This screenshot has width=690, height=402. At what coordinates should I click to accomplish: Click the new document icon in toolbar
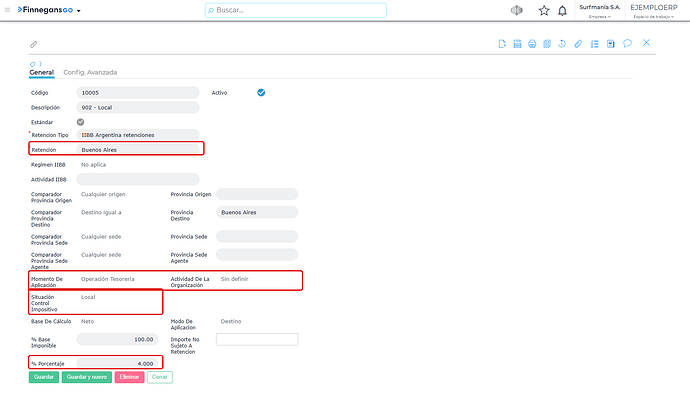click(502, 44)
